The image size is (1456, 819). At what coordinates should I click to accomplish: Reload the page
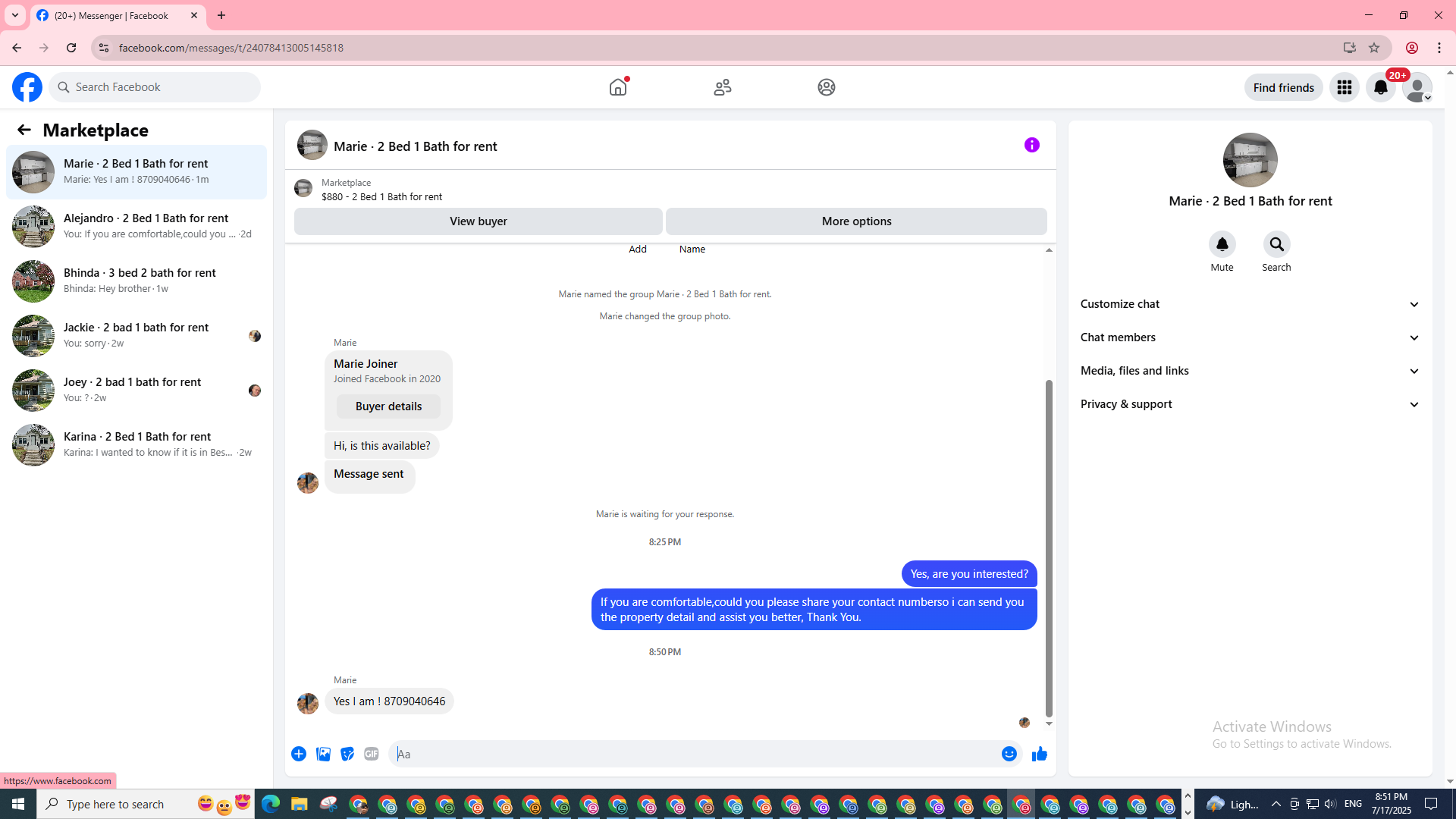[x=71, y=48]
